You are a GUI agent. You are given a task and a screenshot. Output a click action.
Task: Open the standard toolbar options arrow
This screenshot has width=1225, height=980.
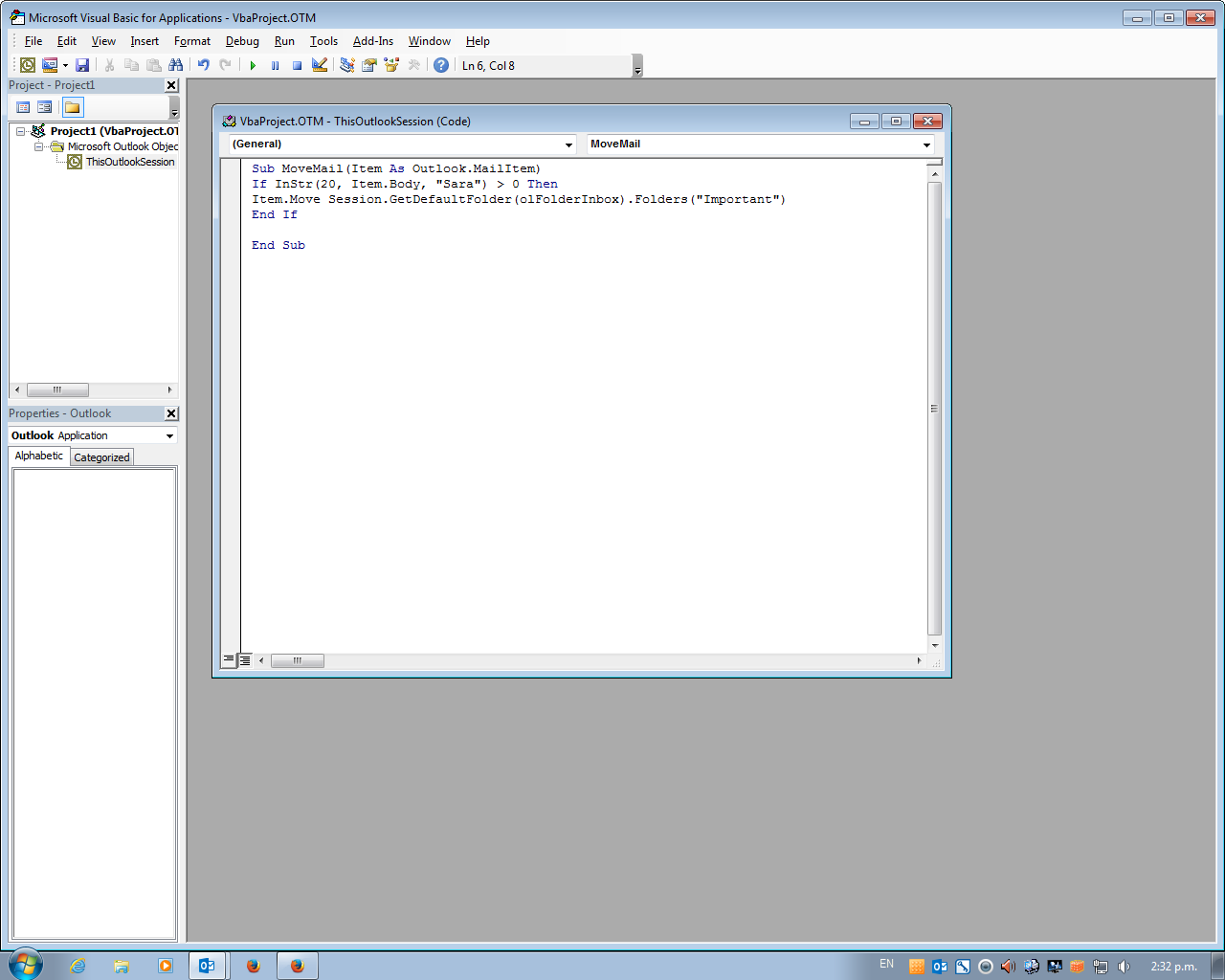(x=637, y=66)
